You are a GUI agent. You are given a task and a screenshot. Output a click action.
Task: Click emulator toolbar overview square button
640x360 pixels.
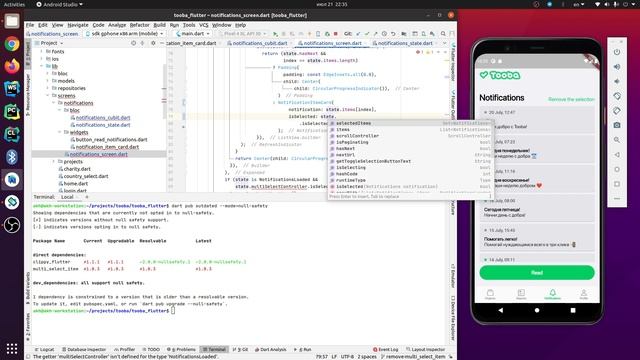point(617,184)
